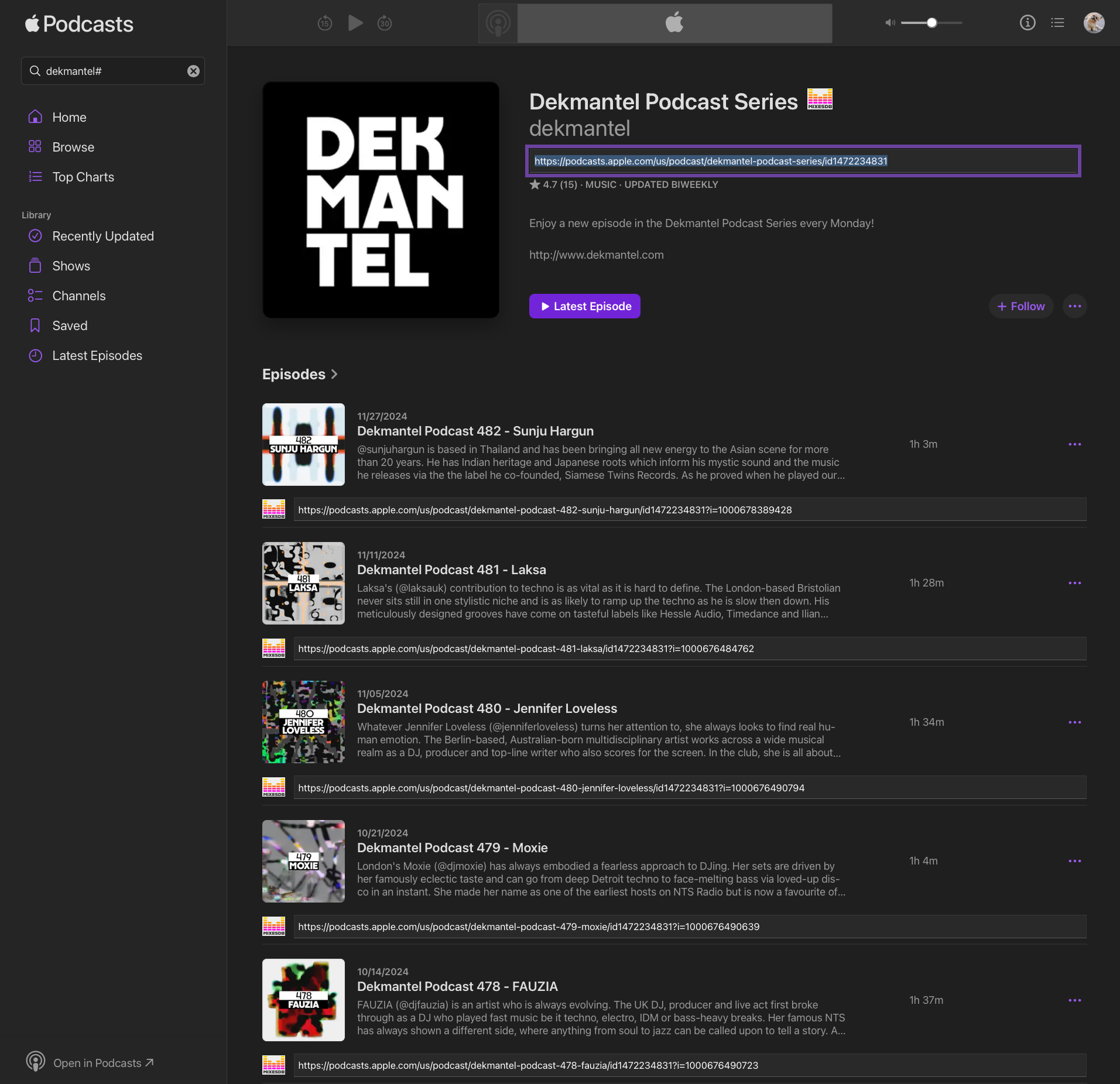Screen dimensions: 1120x1084
Task: Click the podcast icon in the now-playing display
Action: [x=498, y=23]
